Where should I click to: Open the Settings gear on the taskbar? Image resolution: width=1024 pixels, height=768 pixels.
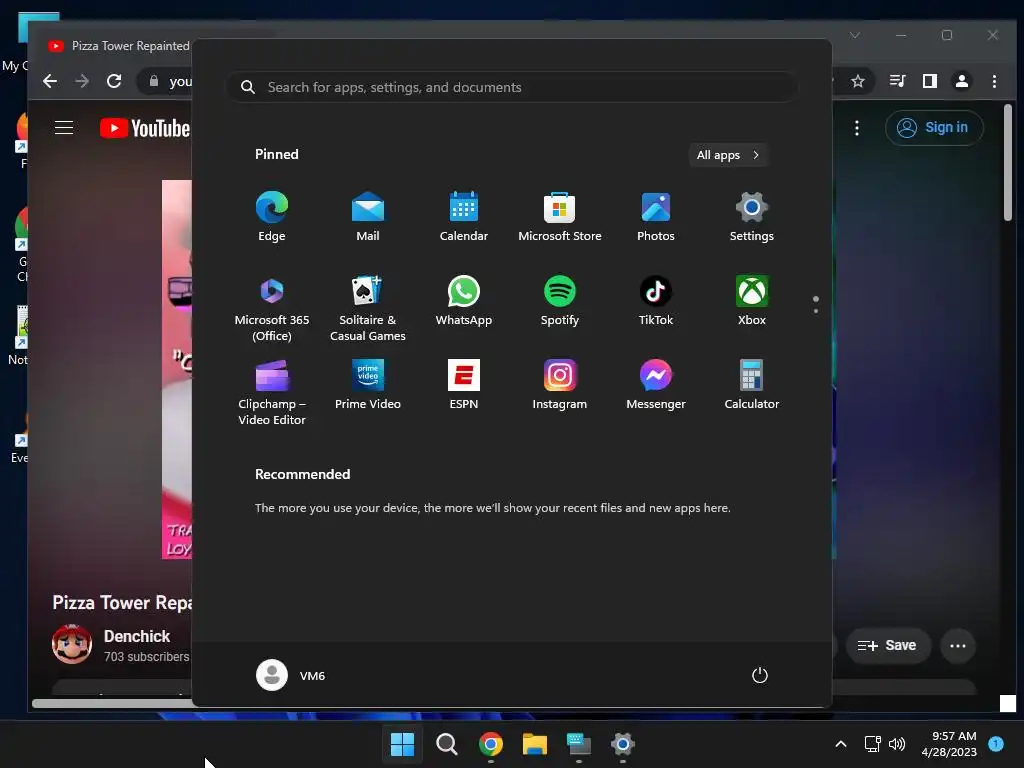click(x=622, y=743)
